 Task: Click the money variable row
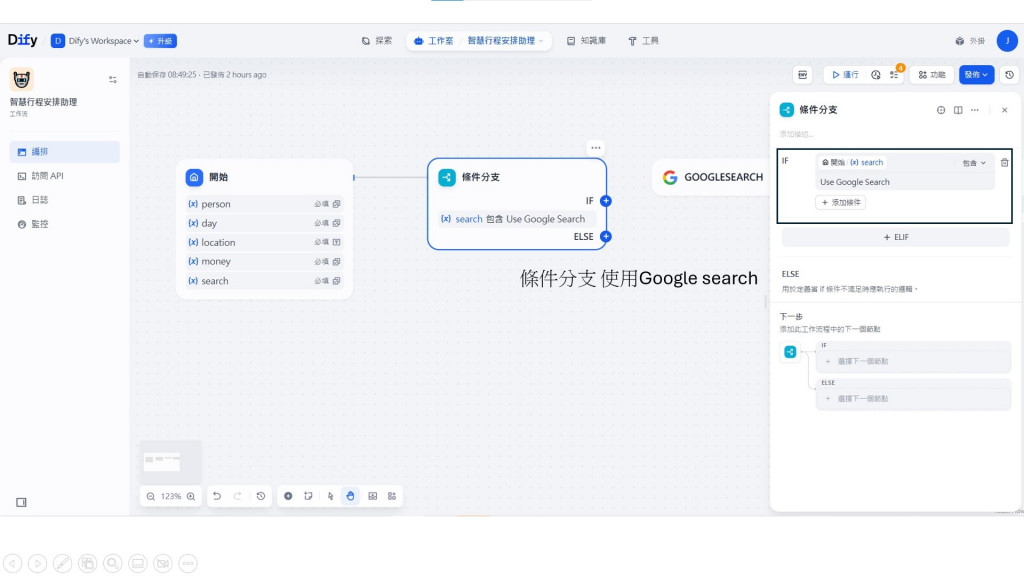click(x=264, y=261)
